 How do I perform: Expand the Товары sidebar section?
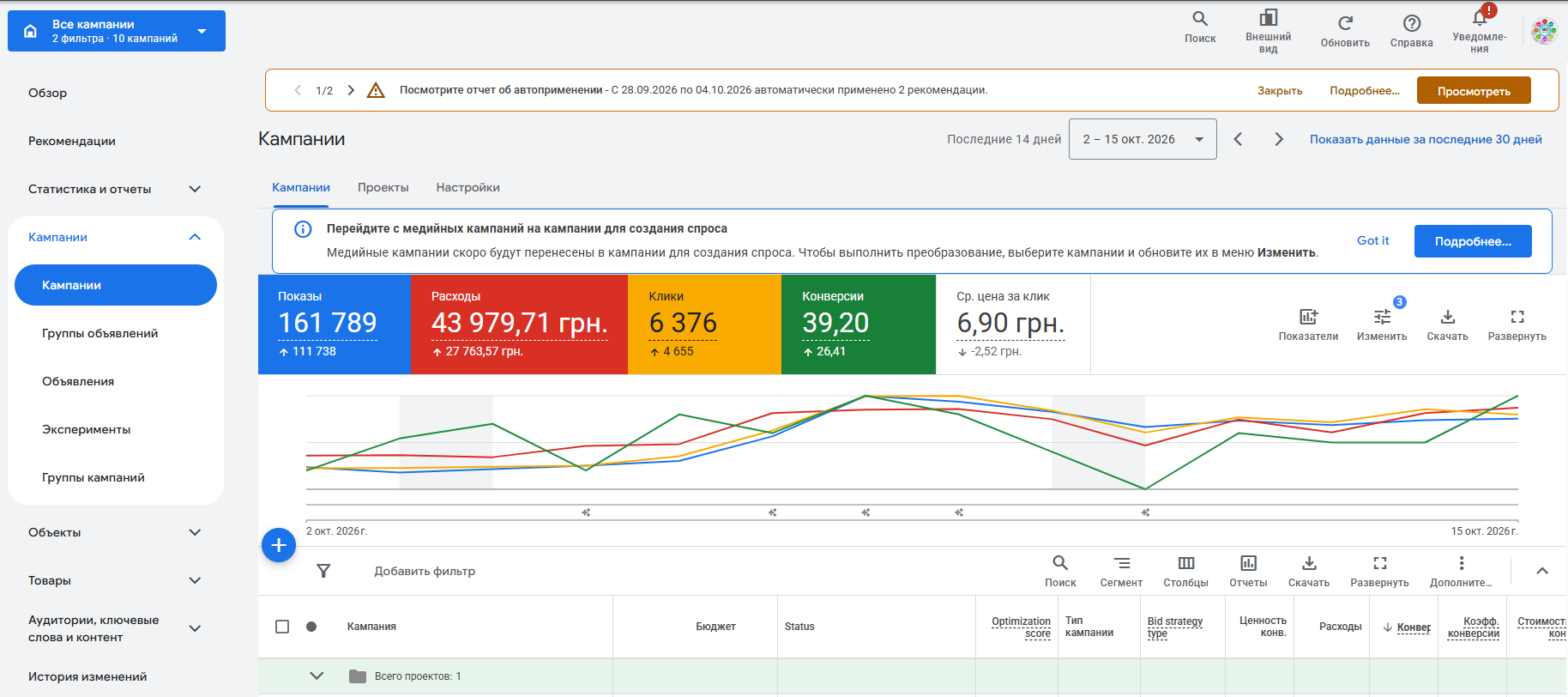tap(195, 580)
